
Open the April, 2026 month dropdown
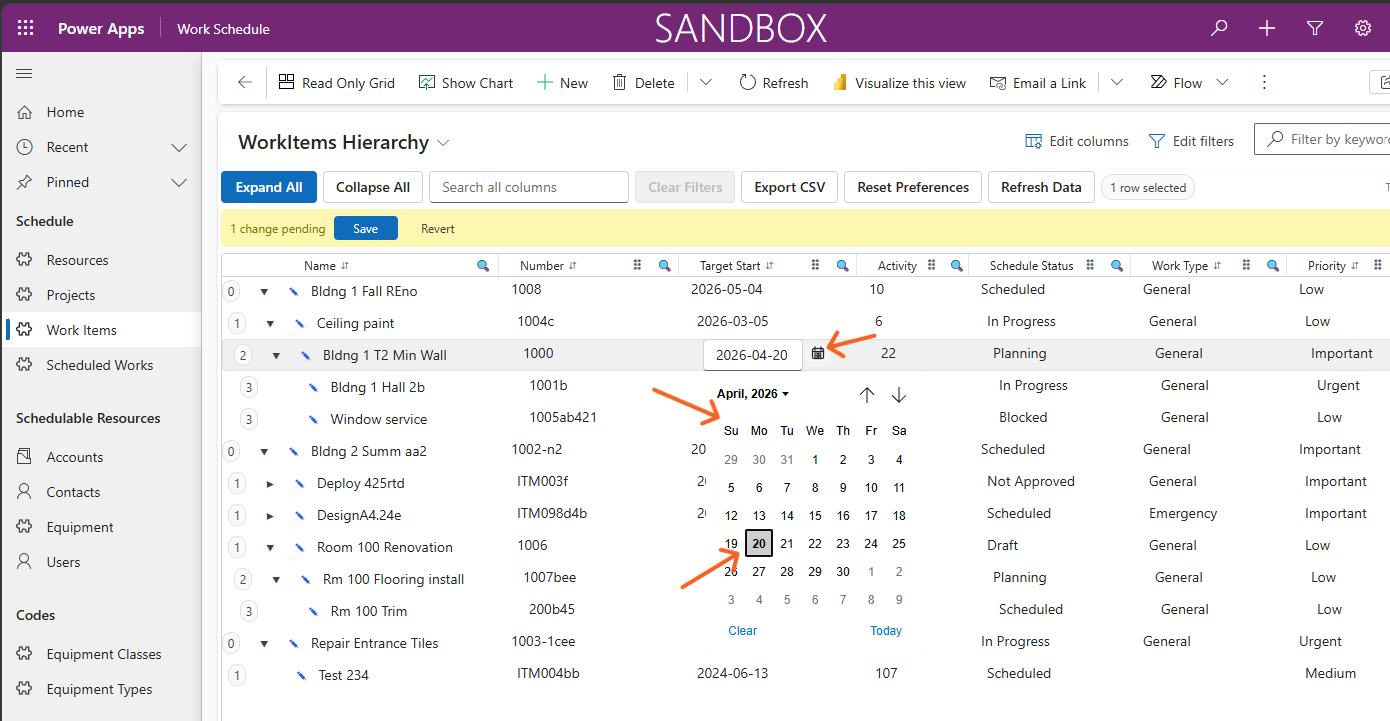pos(753,394)
